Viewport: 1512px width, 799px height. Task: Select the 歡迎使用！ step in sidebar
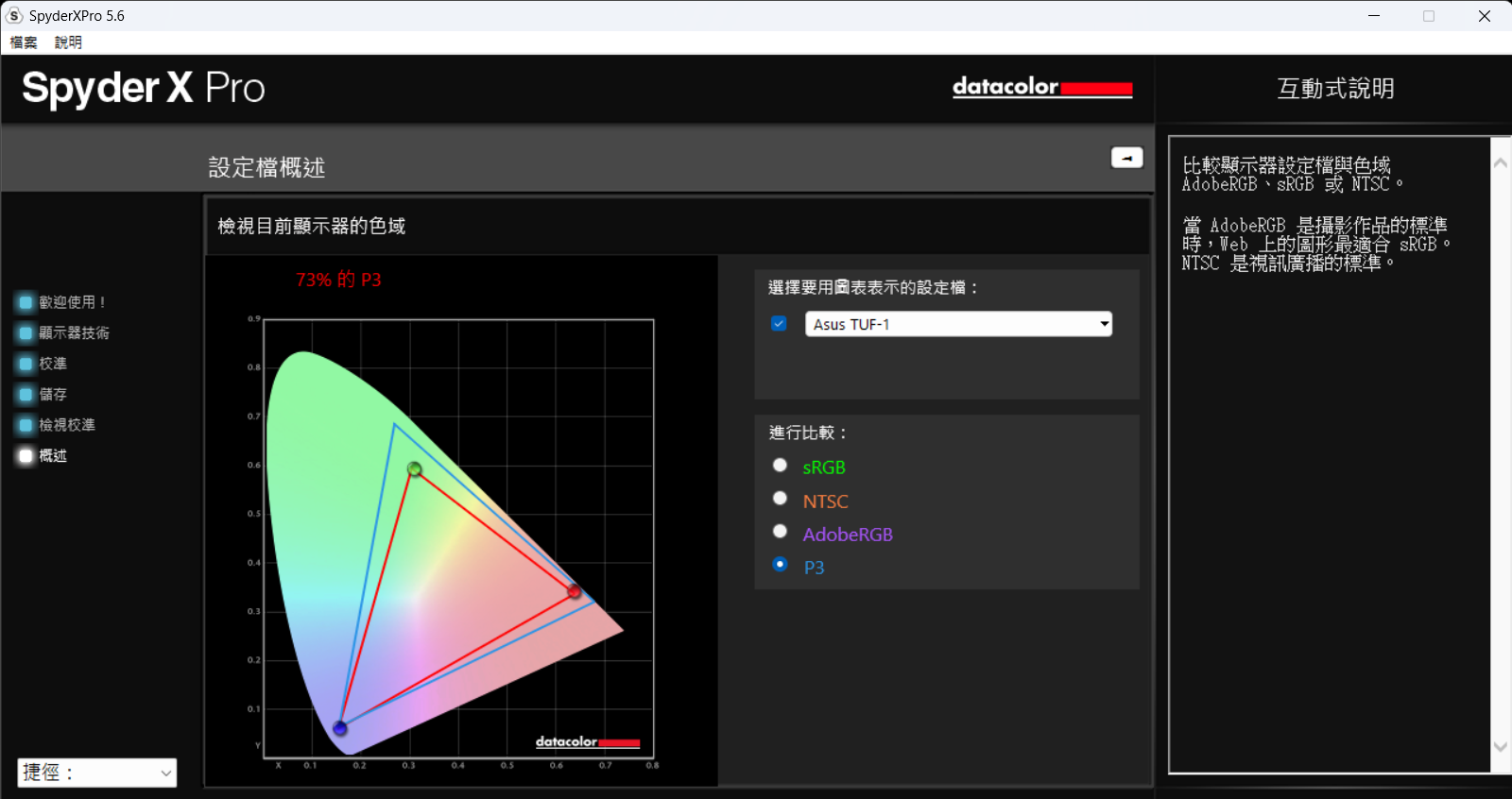(x=62, y=302)
